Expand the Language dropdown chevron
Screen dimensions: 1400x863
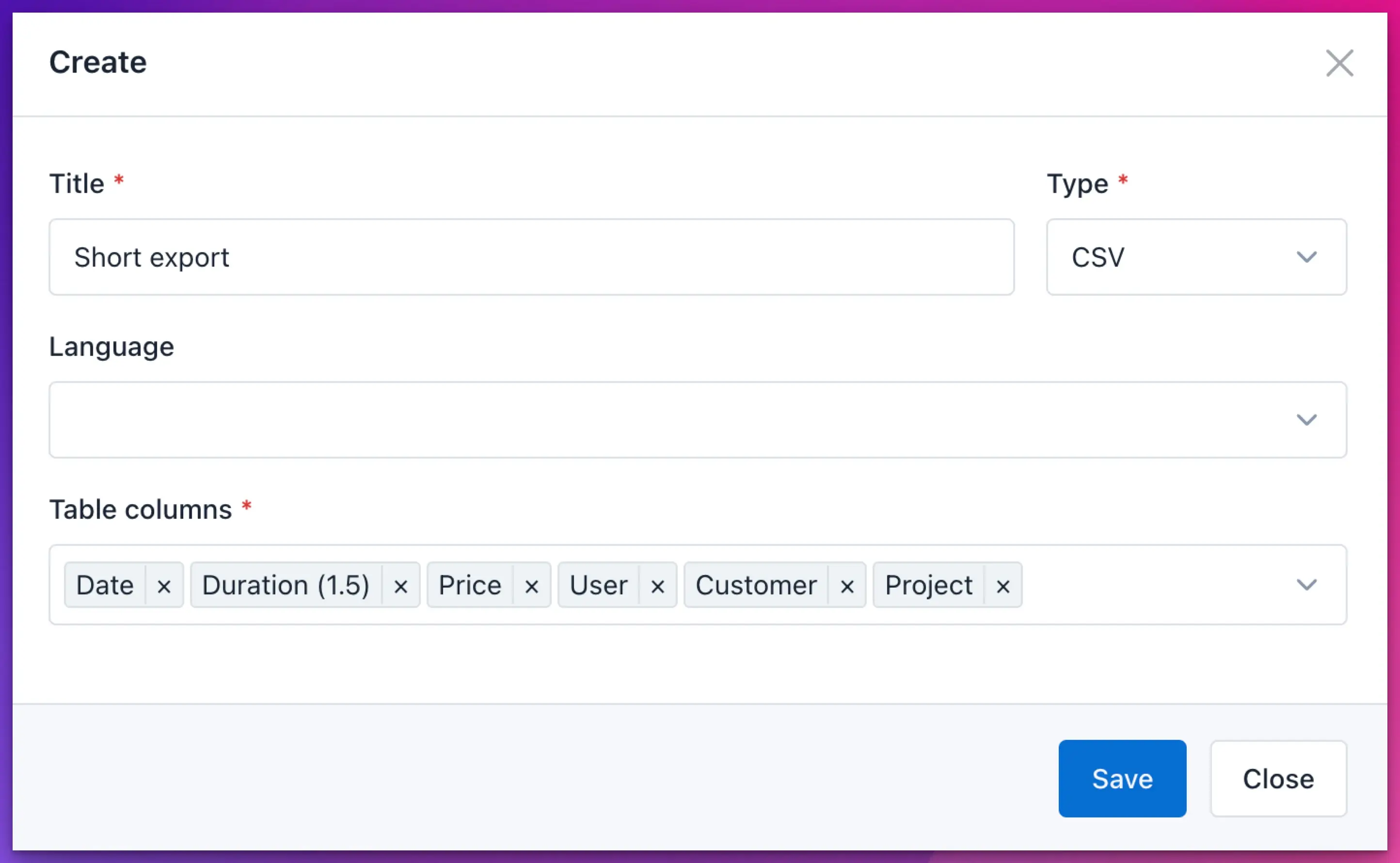tap(1306, 419)
